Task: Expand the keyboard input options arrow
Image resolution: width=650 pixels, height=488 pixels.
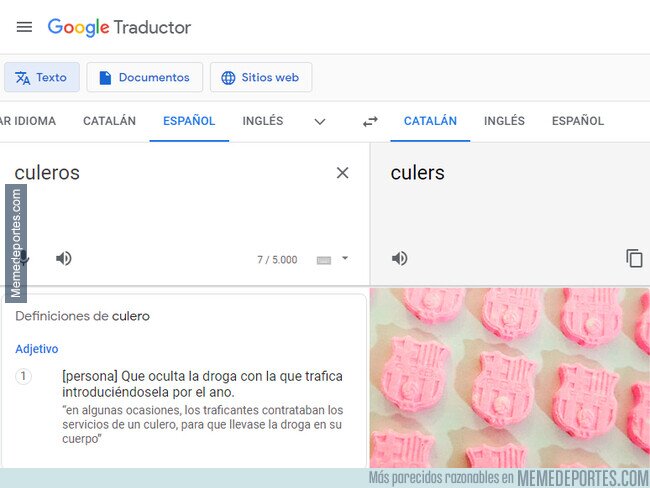Action: pos(345,258)
